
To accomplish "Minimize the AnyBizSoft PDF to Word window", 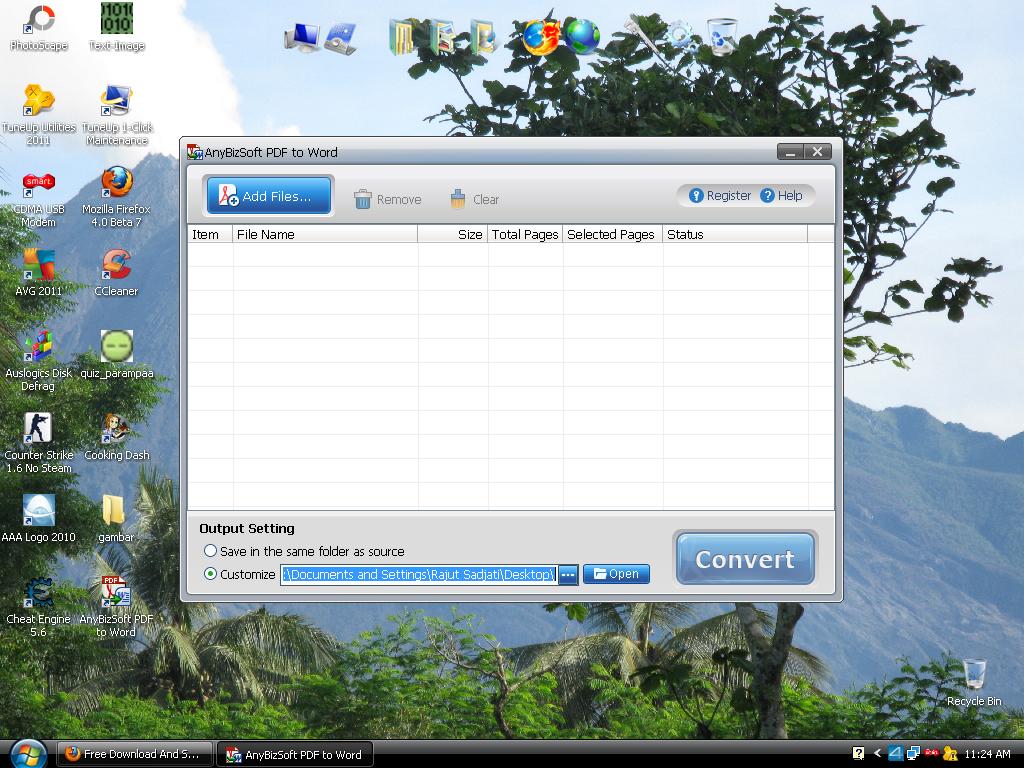I will pos(790,152).
